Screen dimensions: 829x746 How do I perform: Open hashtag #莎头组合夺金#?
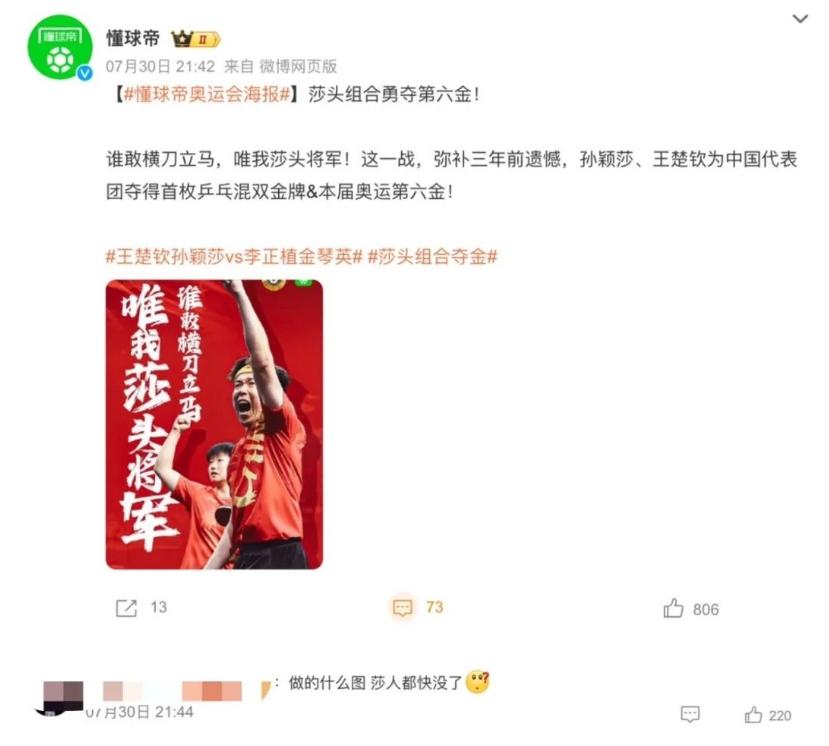tap(432, 257)
